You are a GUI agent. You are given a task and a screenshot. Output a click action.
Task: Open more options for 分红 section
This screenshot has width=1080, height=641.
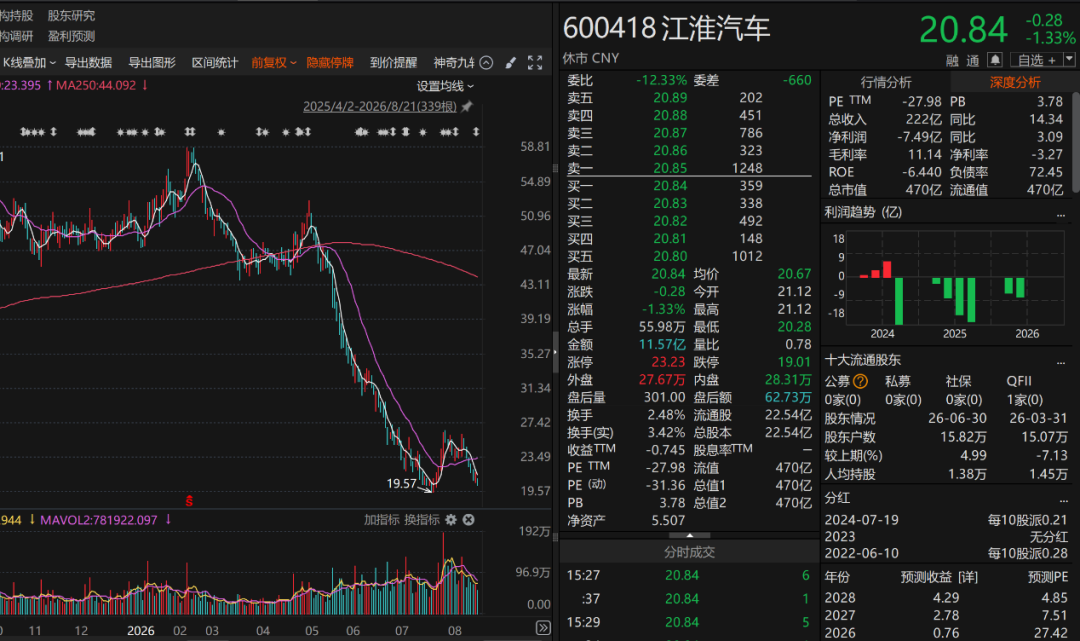[1061, 500]
